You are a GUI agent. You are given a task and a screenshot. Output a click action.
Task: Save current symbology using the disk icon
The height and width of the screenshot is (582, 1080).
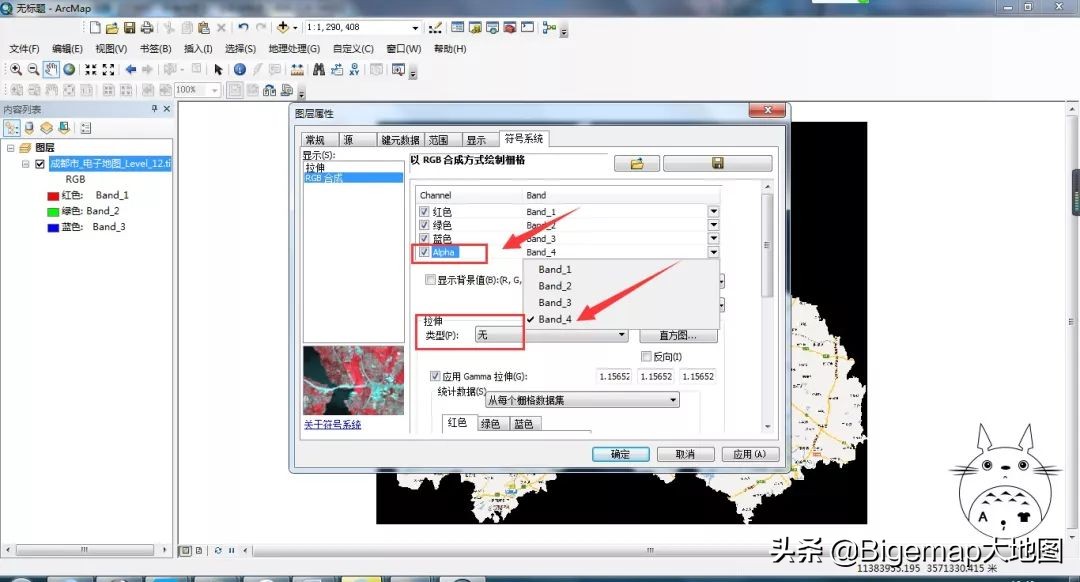coord(718,163)
